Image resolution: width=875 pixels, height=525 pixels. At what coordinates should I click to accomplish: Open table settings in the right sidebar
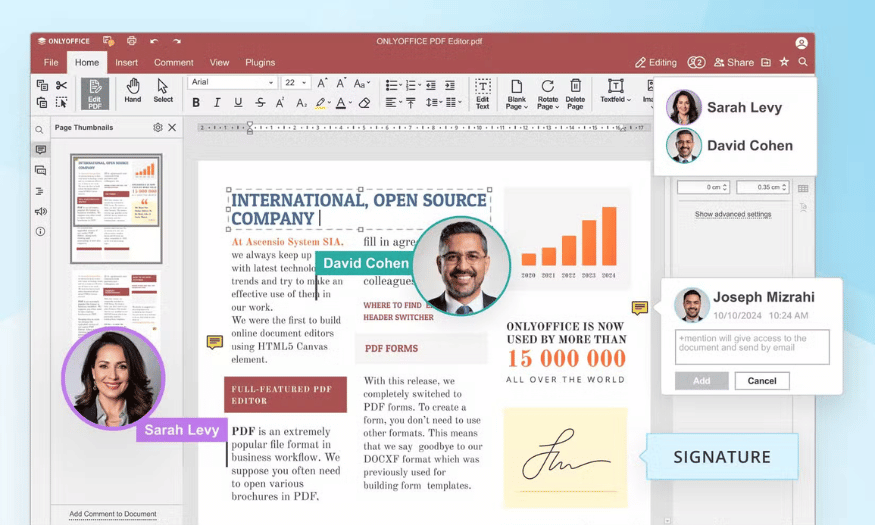[x=803, y=189]
